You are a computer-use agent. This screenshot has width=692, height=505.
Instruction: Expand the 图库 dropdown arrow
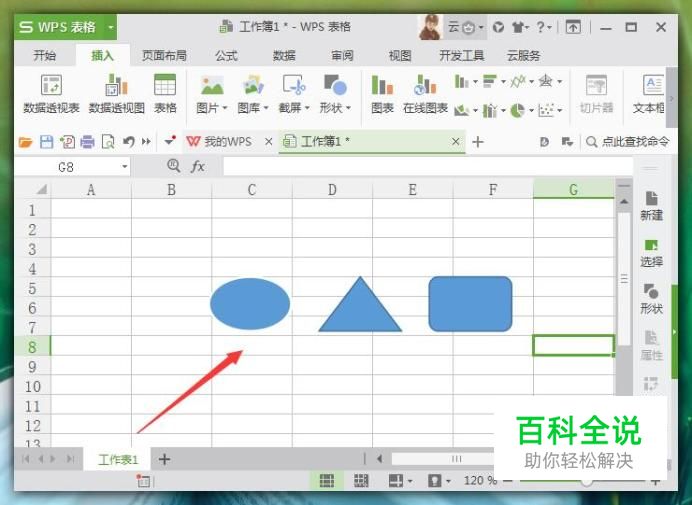click(x=266, y=108)
